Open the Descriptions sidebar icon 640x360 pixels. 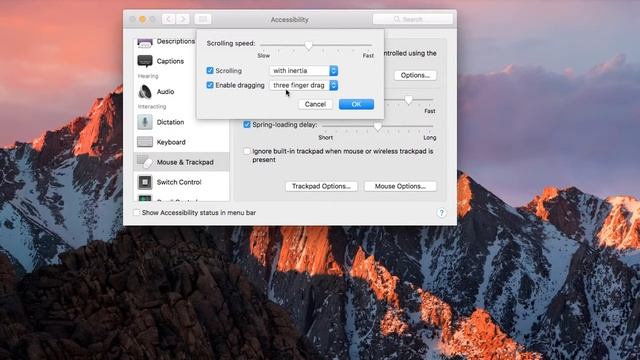pyautogui.click(x=144, y=42)
